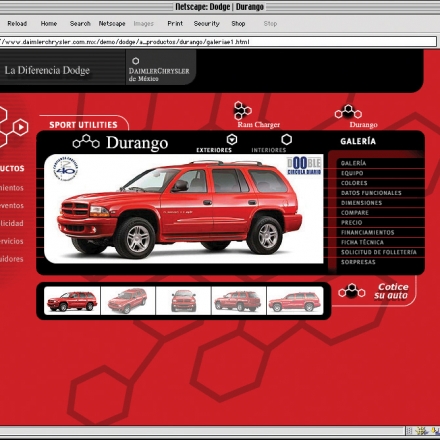Screen dimensions: 440x440
Task: Click into the URL location field
Action: click(218, 42)
